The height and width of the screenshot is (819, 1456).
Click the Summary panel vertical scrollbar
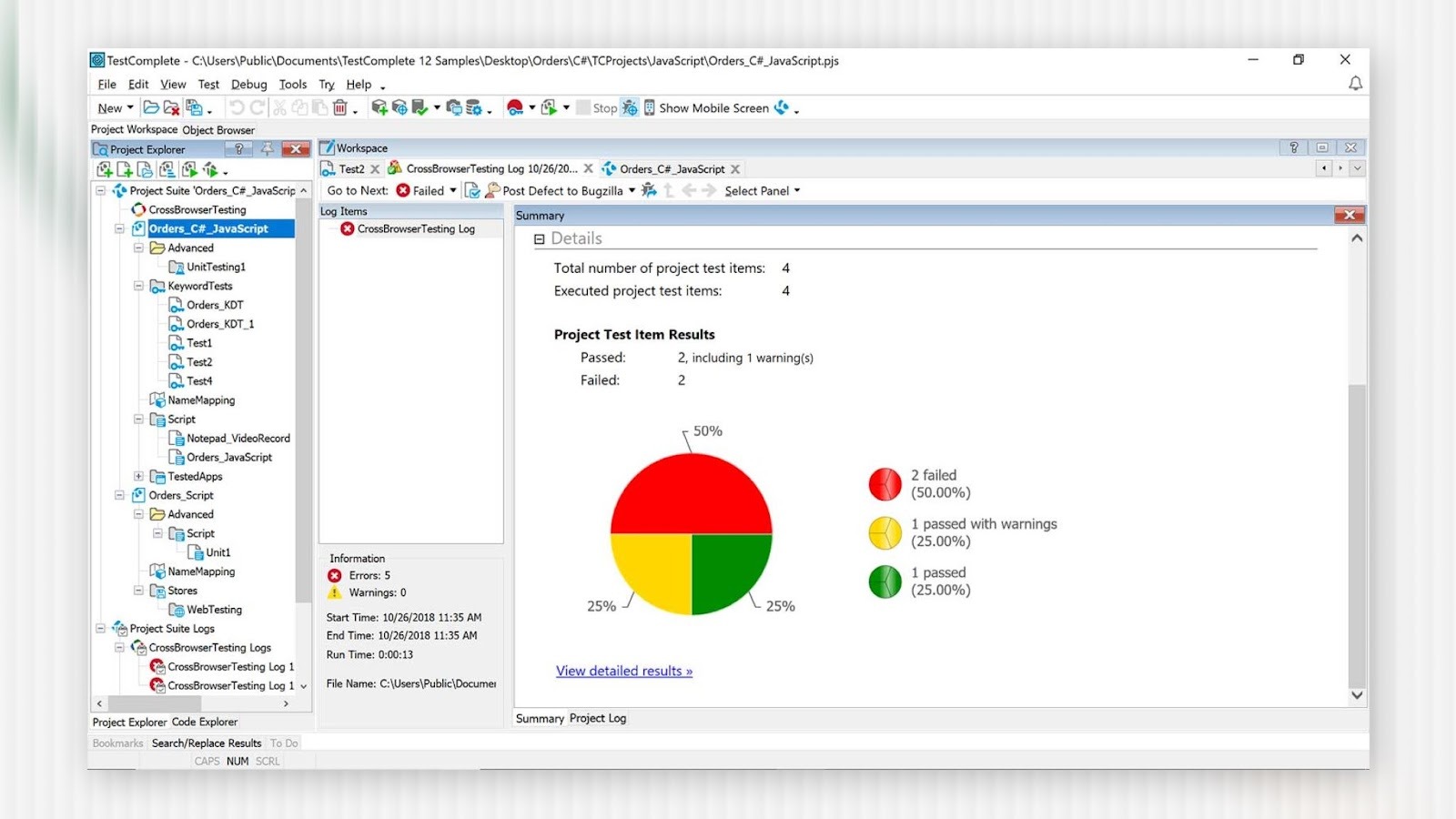(x=1357, y=535)
